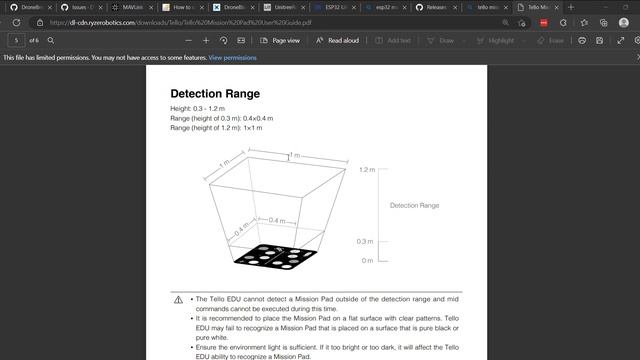Screen dimensions: 640x360
Task: Select the Highlight tool
Action: pyautogui.click(x=495, y=40)
